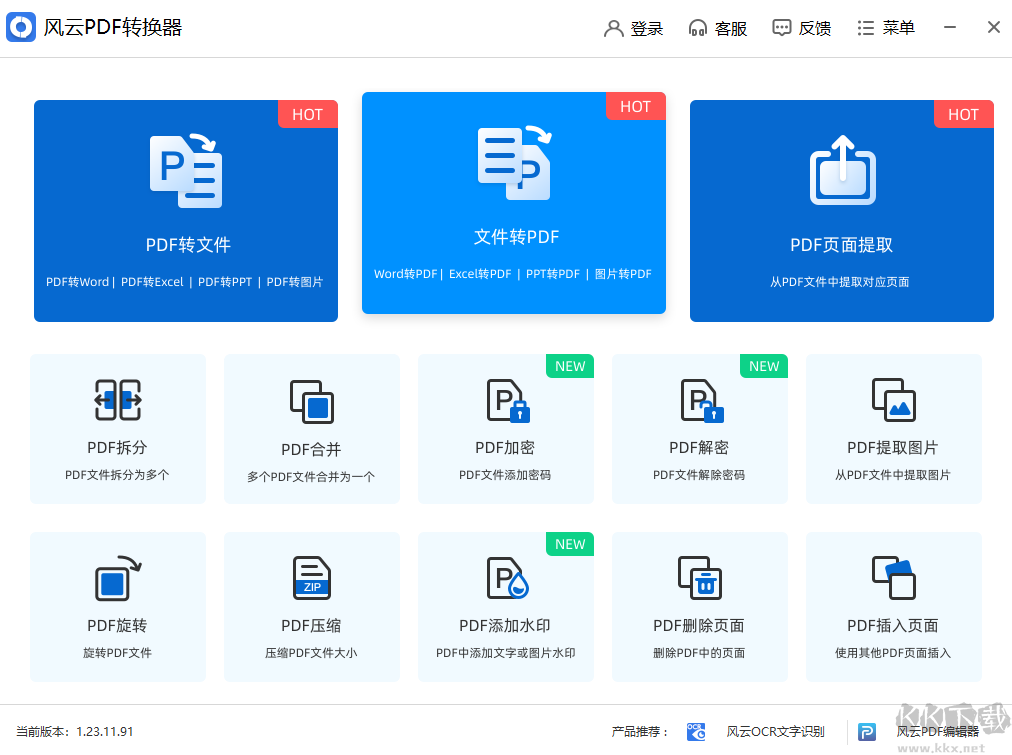Open the 菜单 menu
The image size is (1012, 755).
[x=885, y=28]
